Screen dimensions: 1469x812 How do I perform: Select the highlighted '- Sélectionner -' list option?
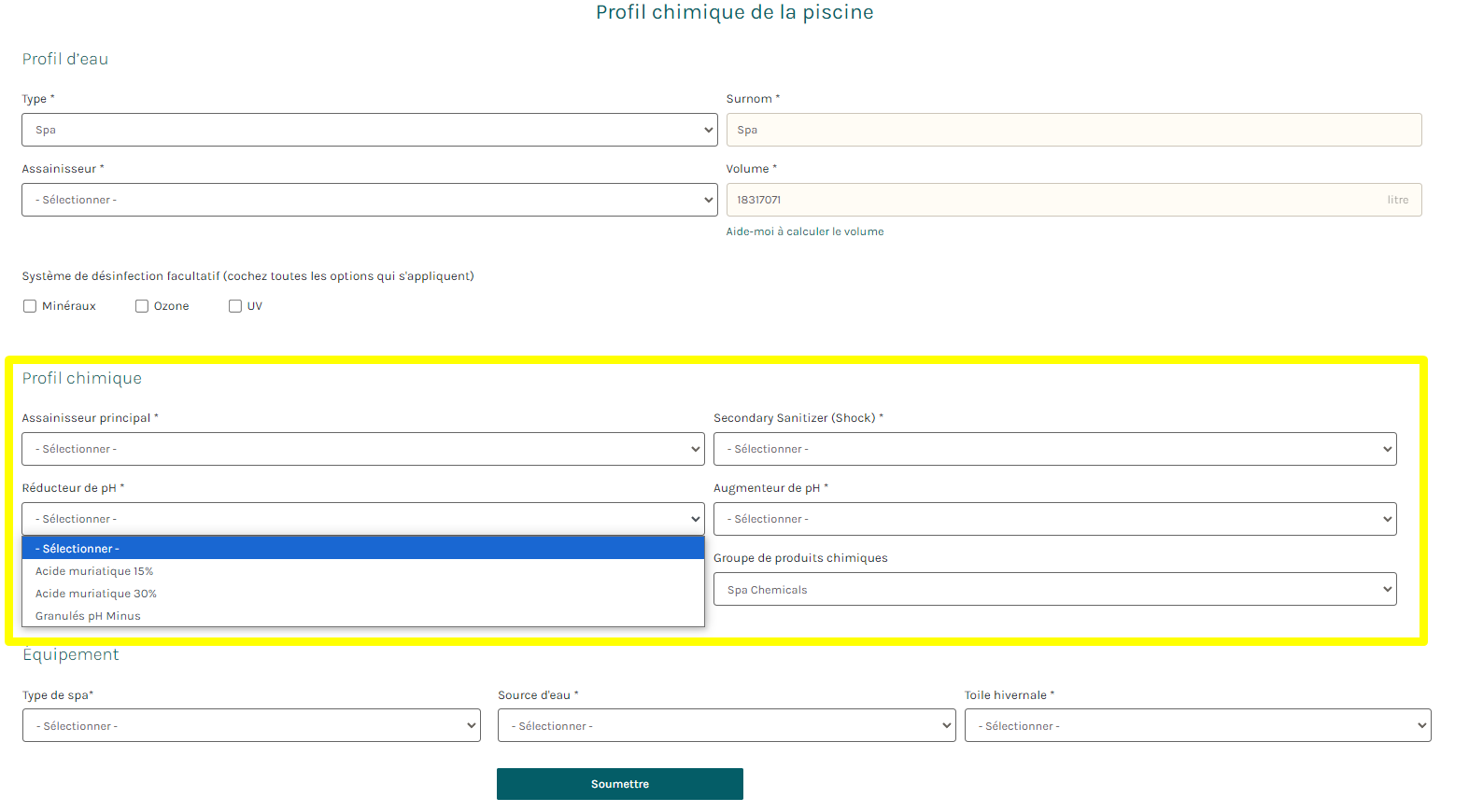(x=363, y=549)
